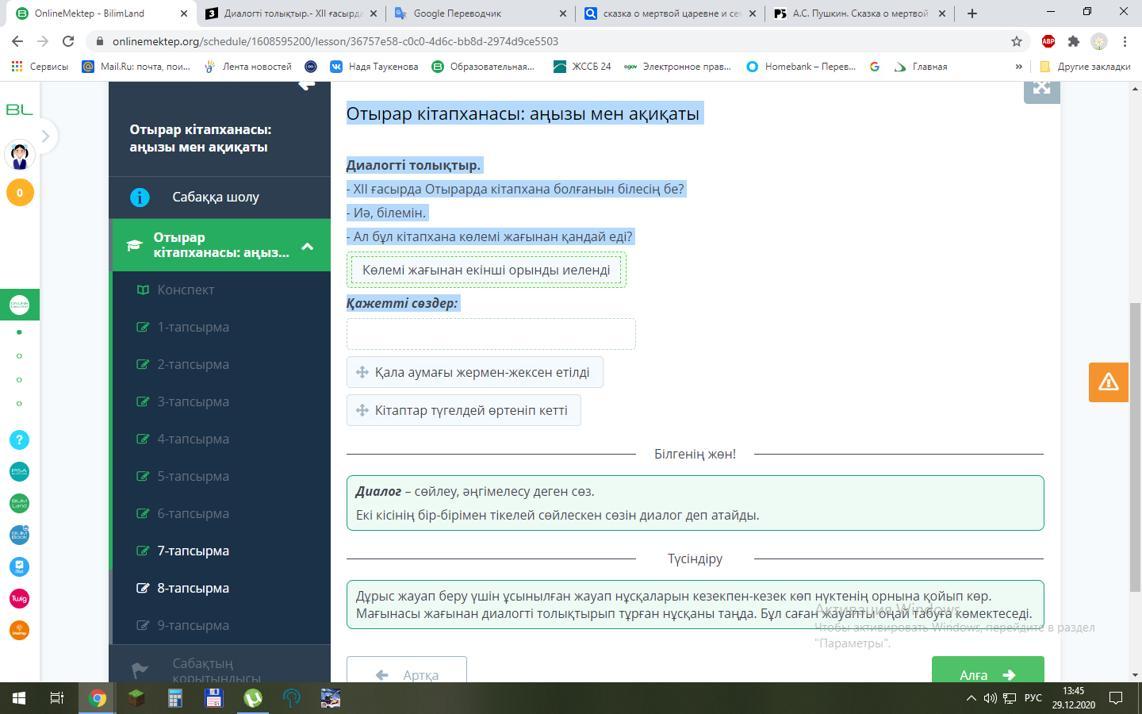Reload the current page
The height and width of the screenshot is (714, 1142).
(x=68, y=42)
